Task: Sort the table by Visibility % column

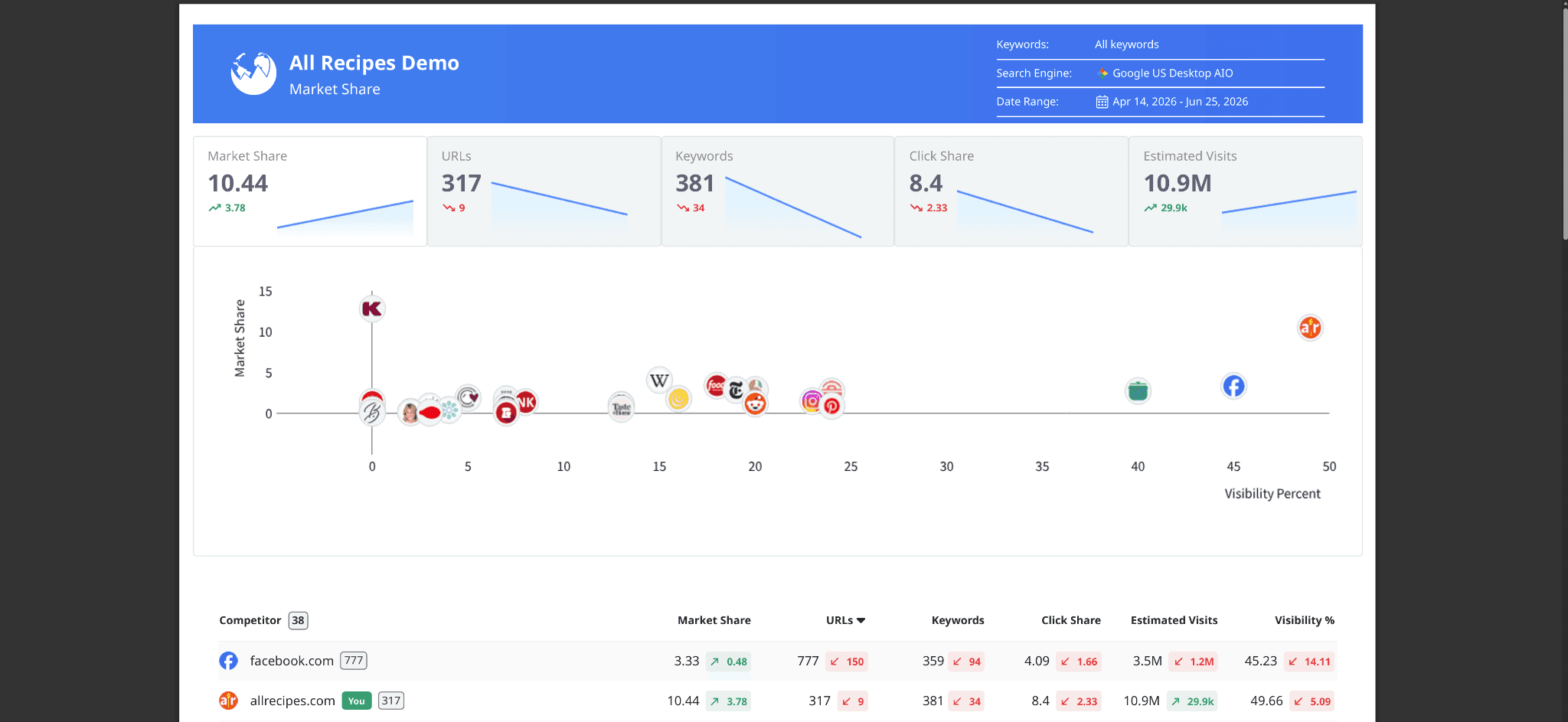Action: pyautogui.click(x=1305, y=620)
